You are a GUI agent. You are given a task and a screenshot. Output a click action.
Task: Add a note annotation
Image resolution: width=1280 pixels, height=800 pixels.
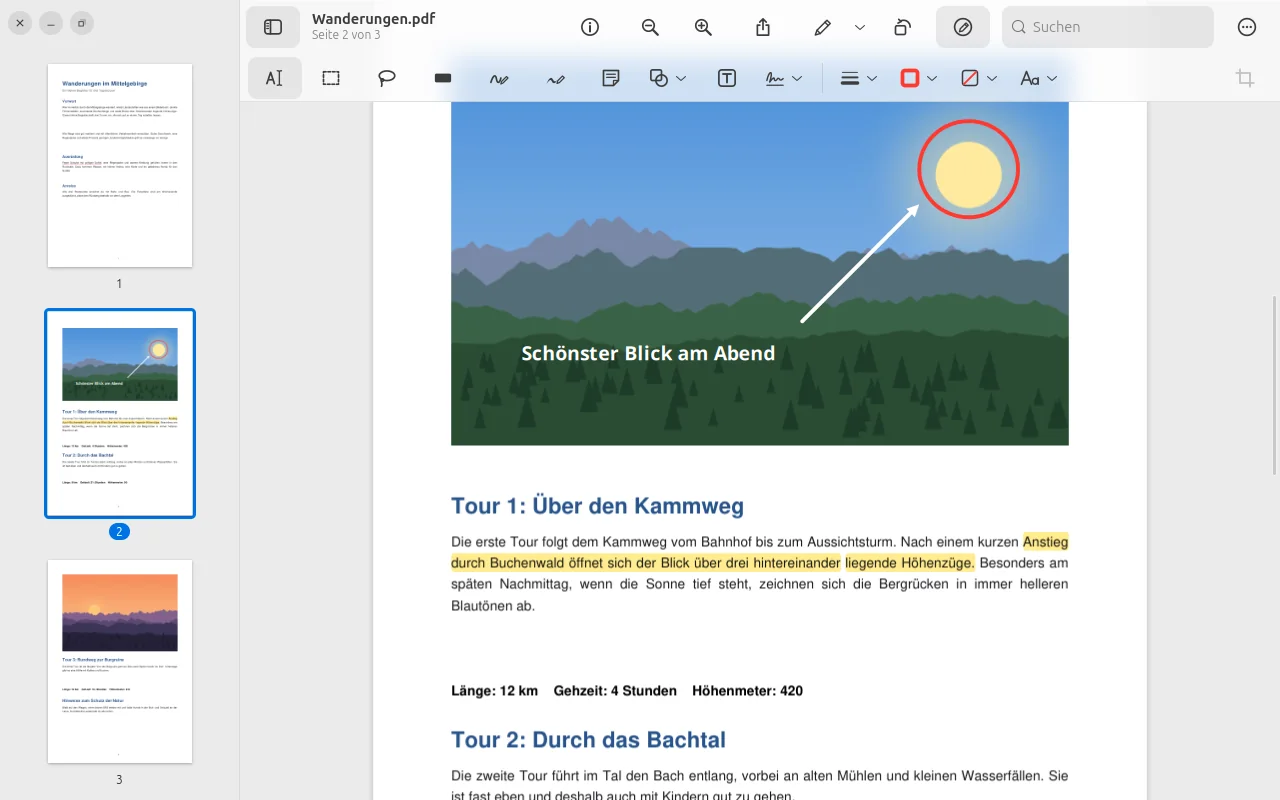[611, 78]
